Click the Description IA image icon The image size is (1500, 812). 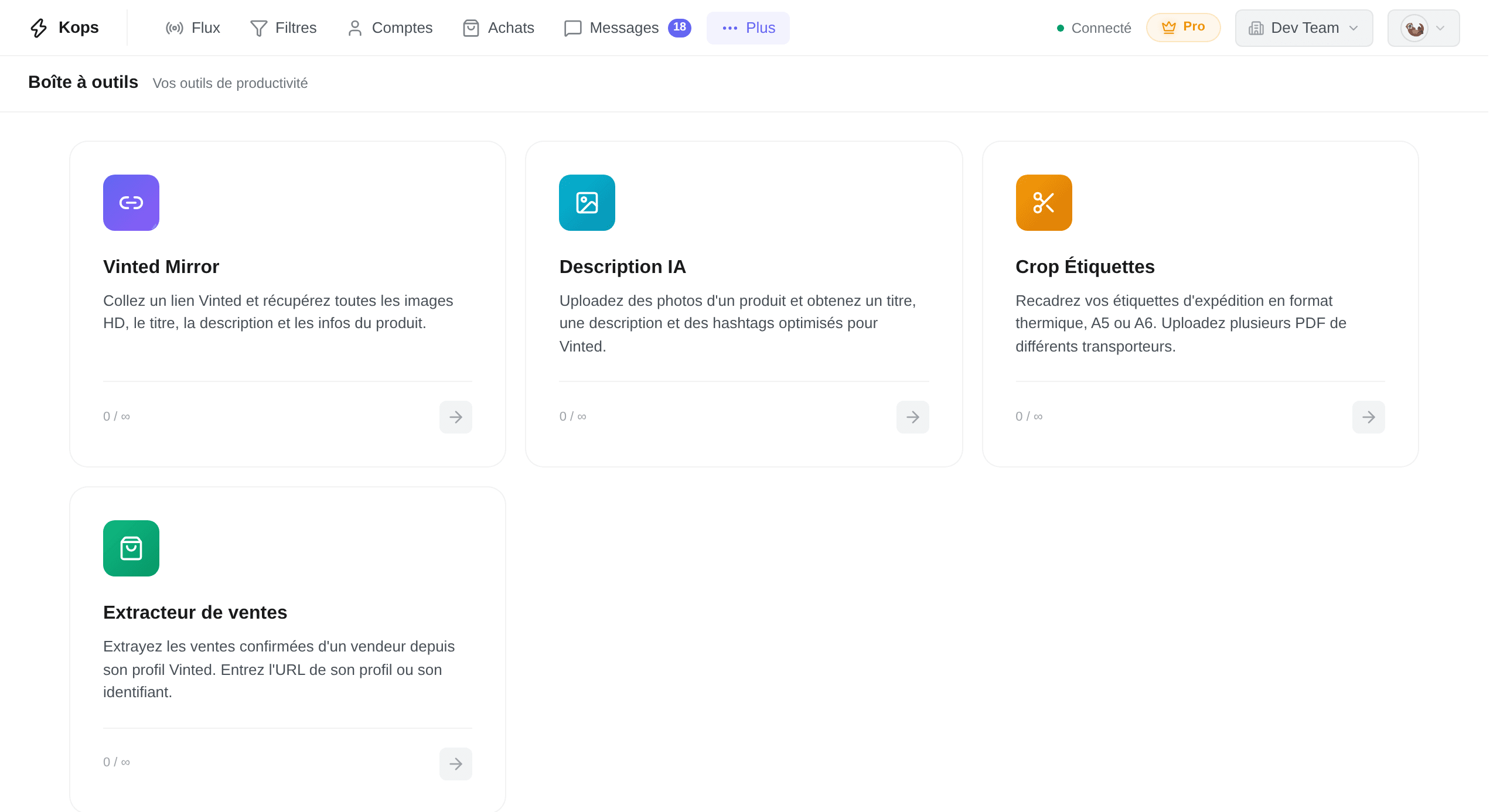tap(587, 203)
